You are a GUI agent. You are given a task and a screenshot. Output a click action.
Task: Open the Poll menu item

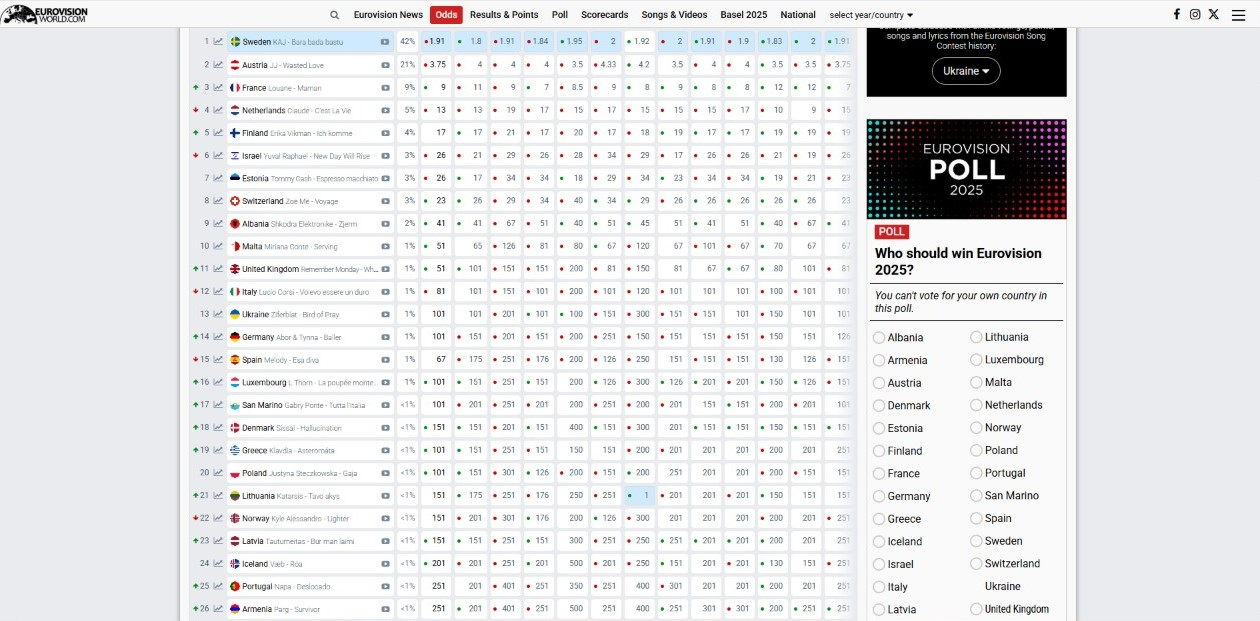(560, 15)
